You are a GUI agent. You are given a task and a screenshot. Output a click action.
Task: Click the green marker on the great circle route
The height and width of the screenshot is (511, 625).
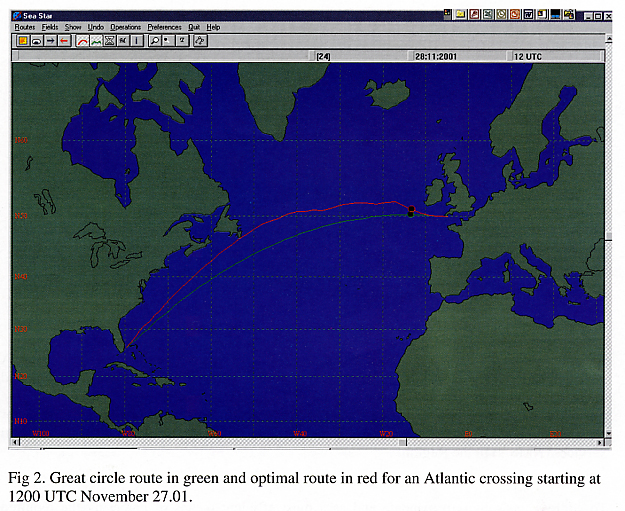411,215
